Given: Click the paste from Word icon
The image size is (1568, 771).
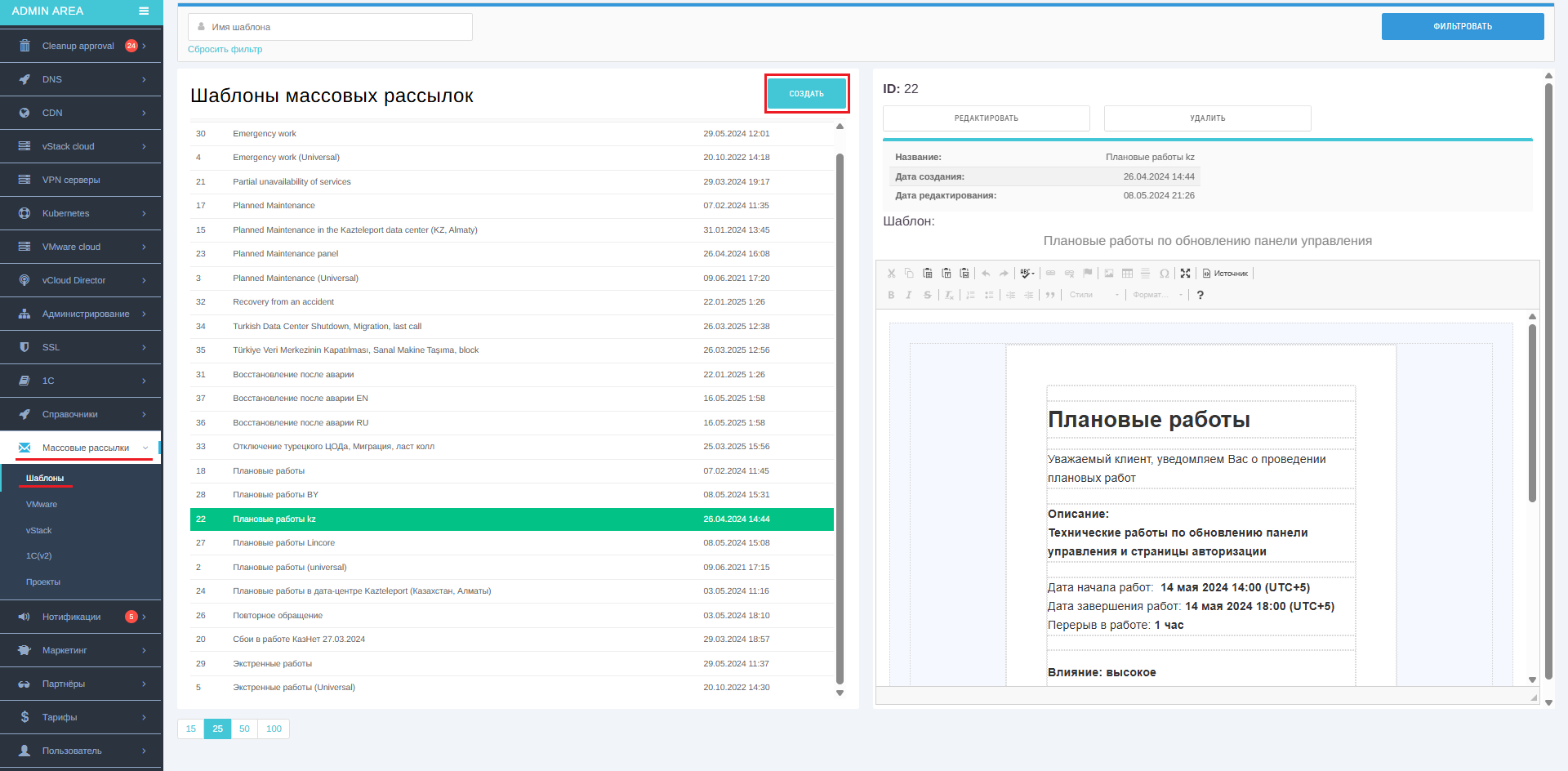Looking at the screenshot, I should (x=964, y=274).
